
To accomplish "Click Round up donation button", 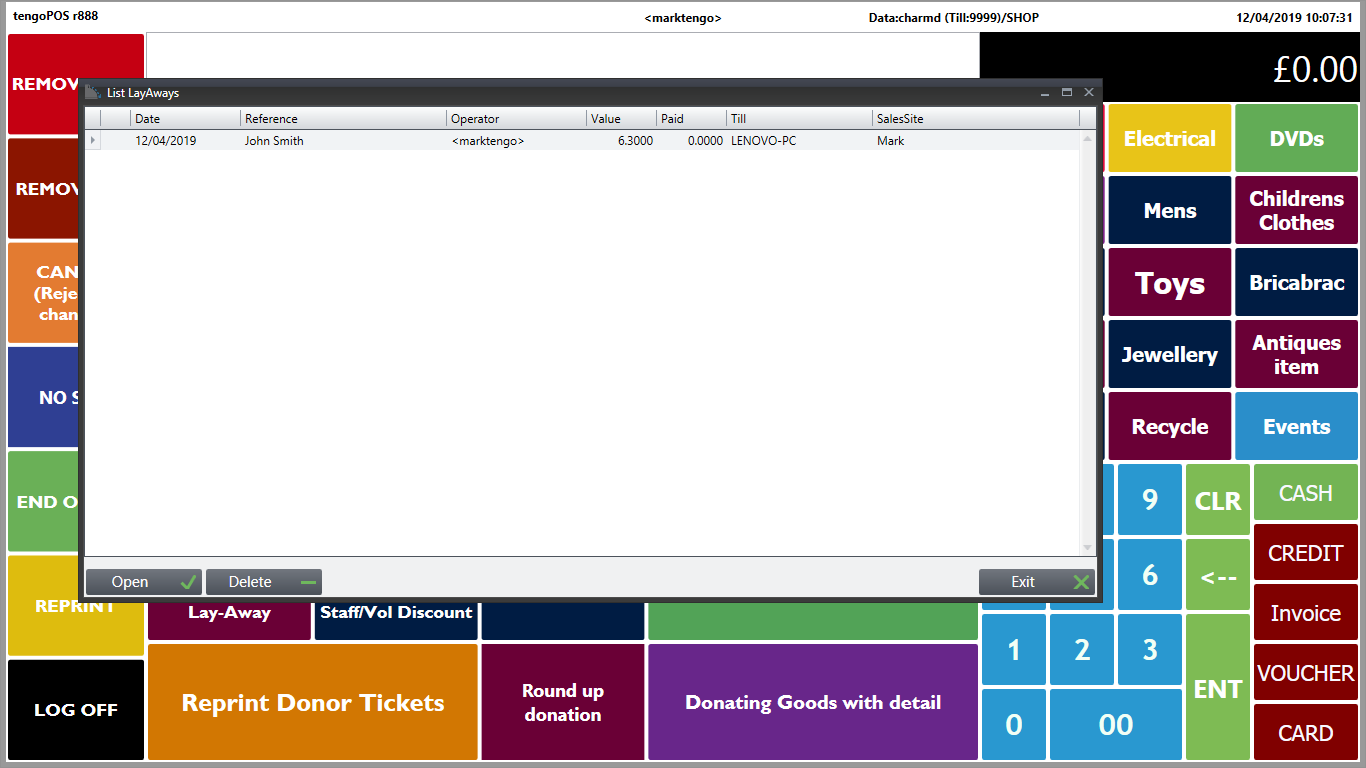I will 563,702.
